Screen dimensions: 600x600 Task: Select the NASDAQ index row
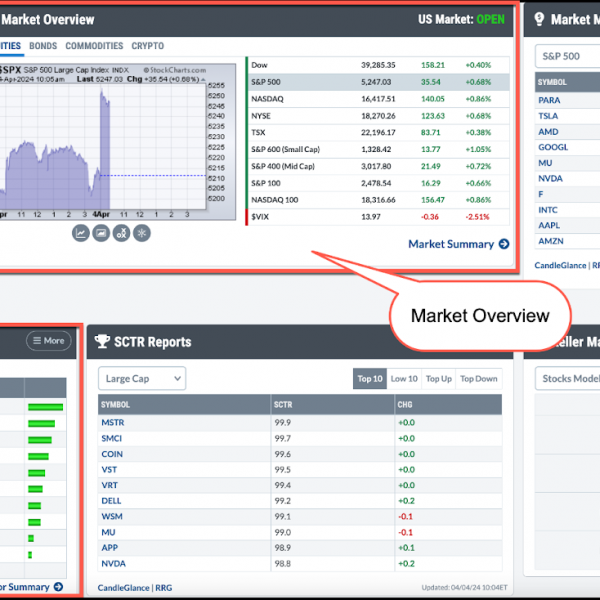(378, 99)
